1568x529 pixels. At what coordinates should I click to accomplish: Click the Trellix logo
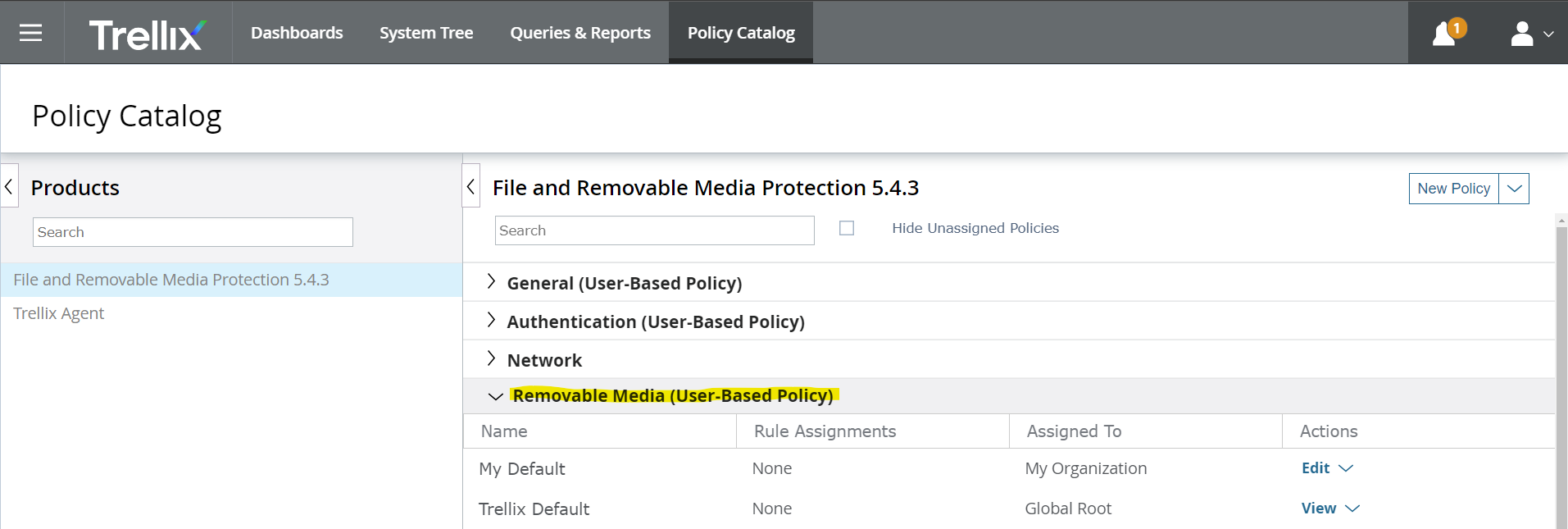tap(148, 34)
